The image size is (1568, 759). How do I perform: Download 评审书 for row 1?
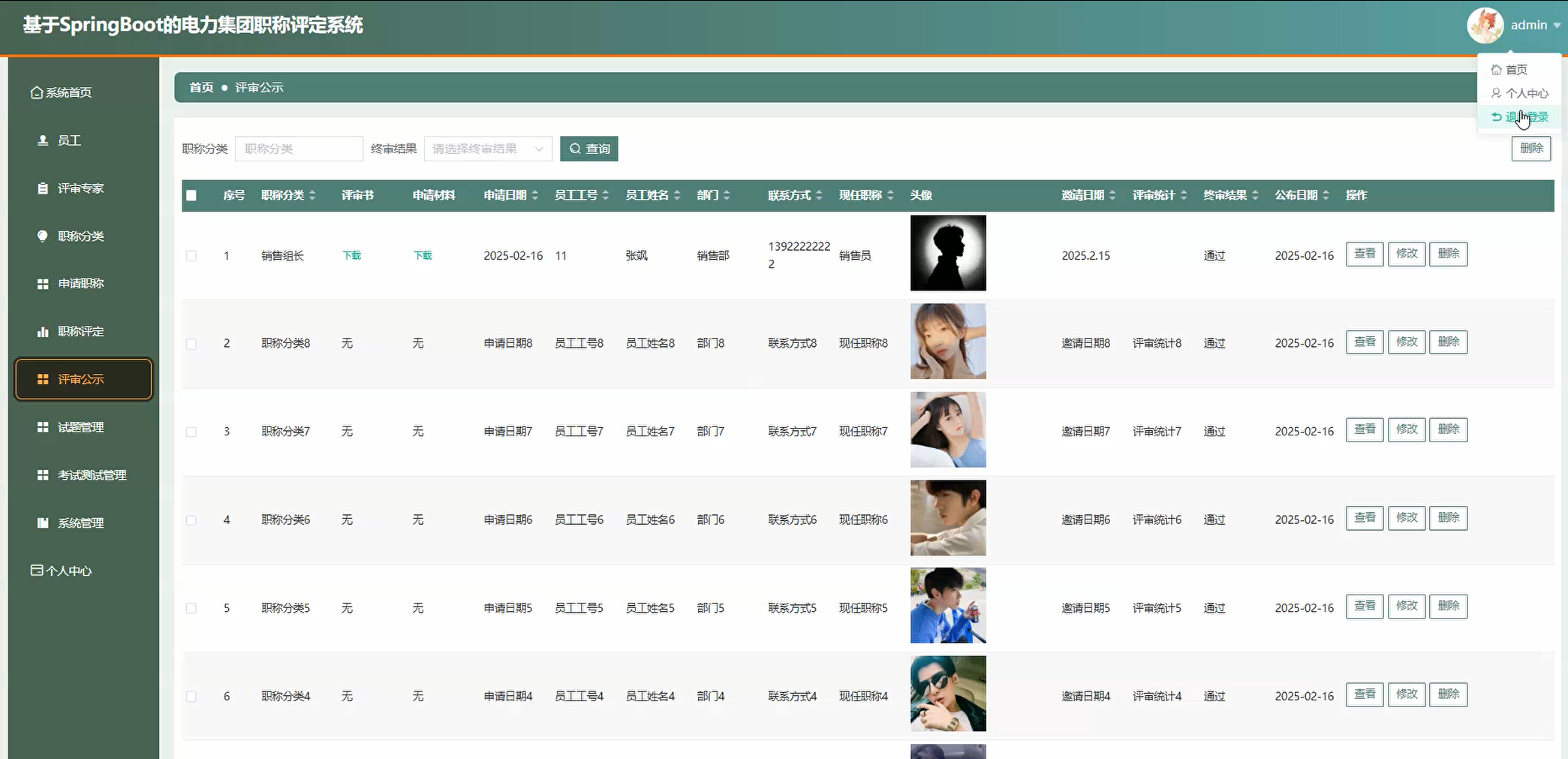tap(351, 256)
